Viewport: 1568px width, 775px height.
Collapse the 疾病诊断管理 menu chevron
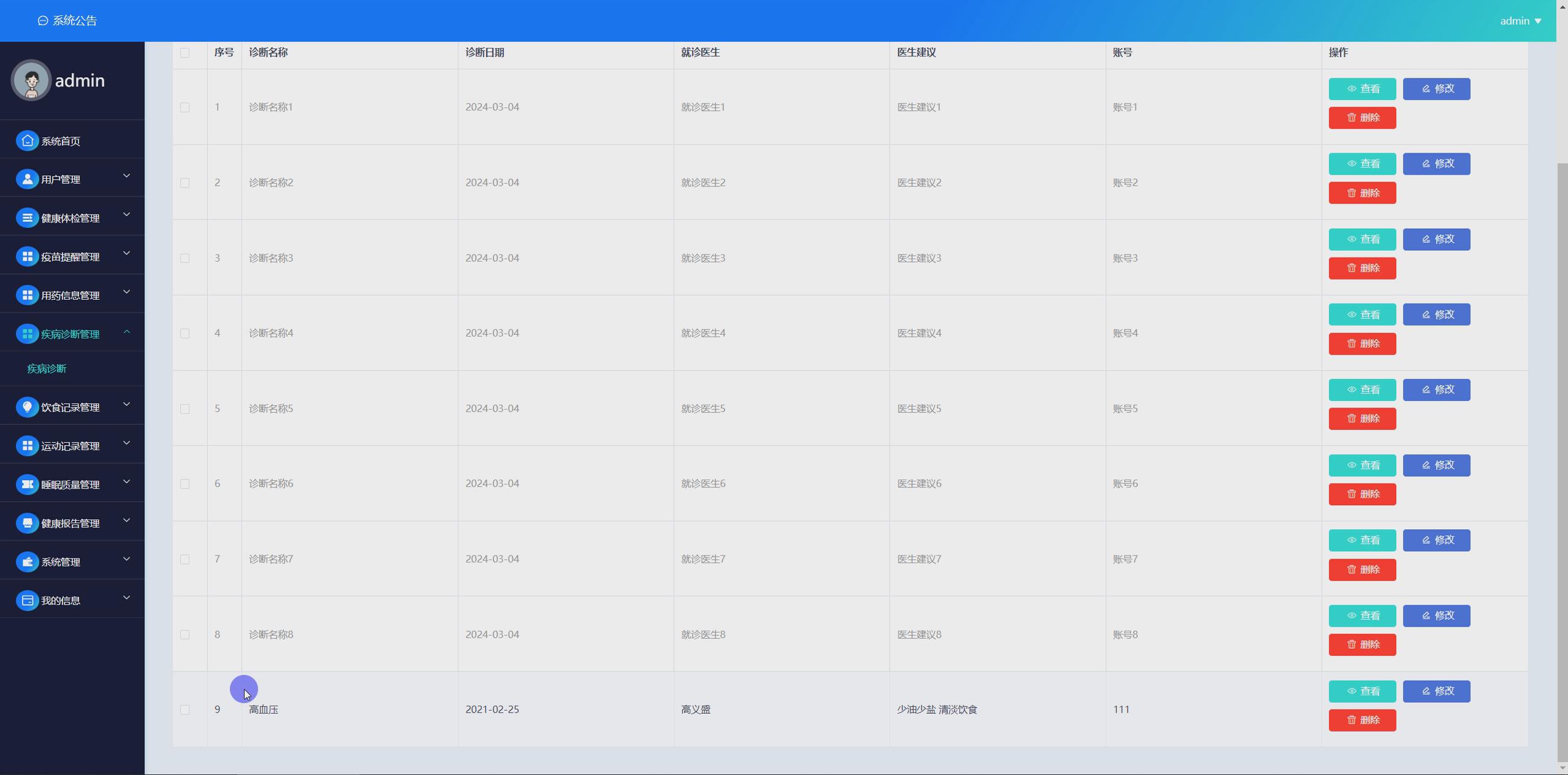coord(127,332)
